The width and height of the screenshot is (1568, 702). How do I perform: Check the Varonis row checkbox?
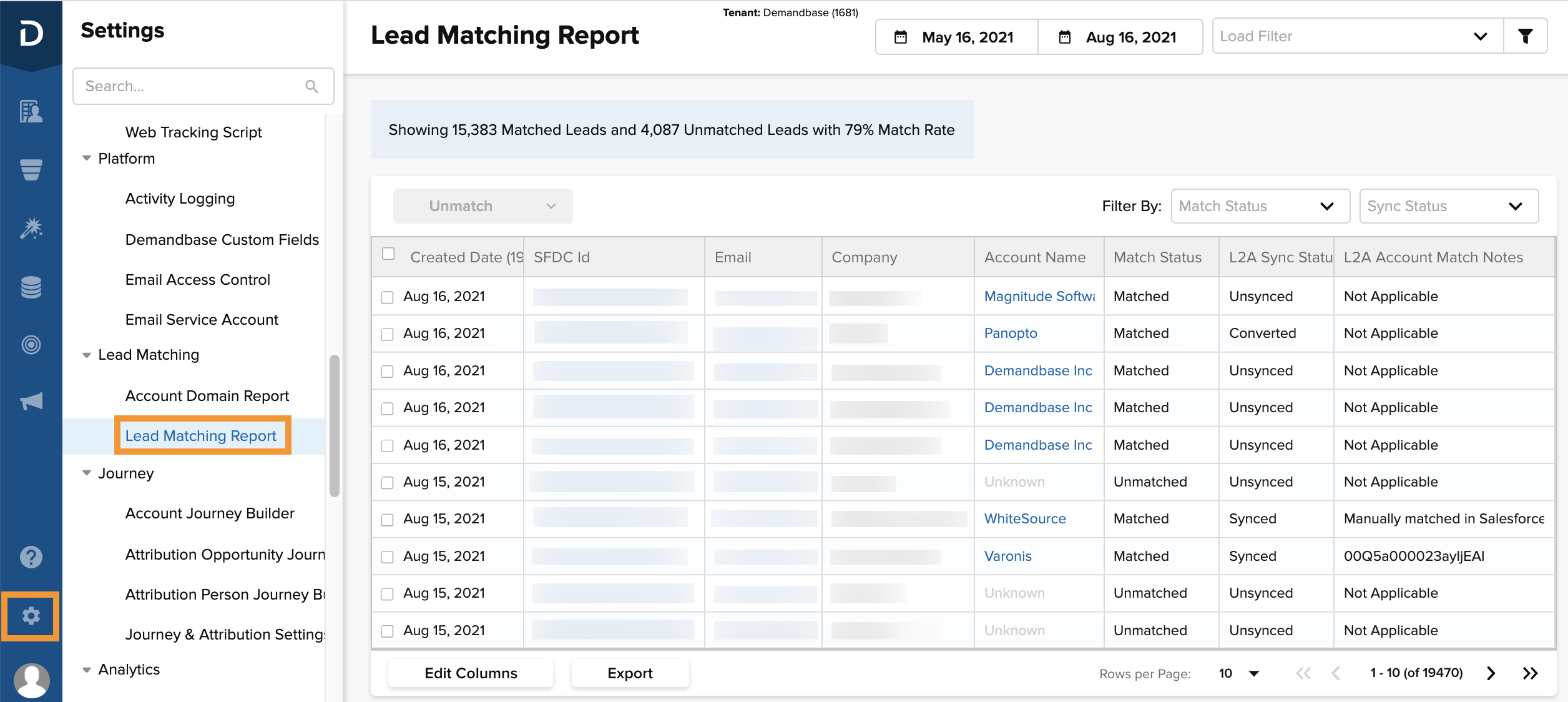click(x=387, y=556)
